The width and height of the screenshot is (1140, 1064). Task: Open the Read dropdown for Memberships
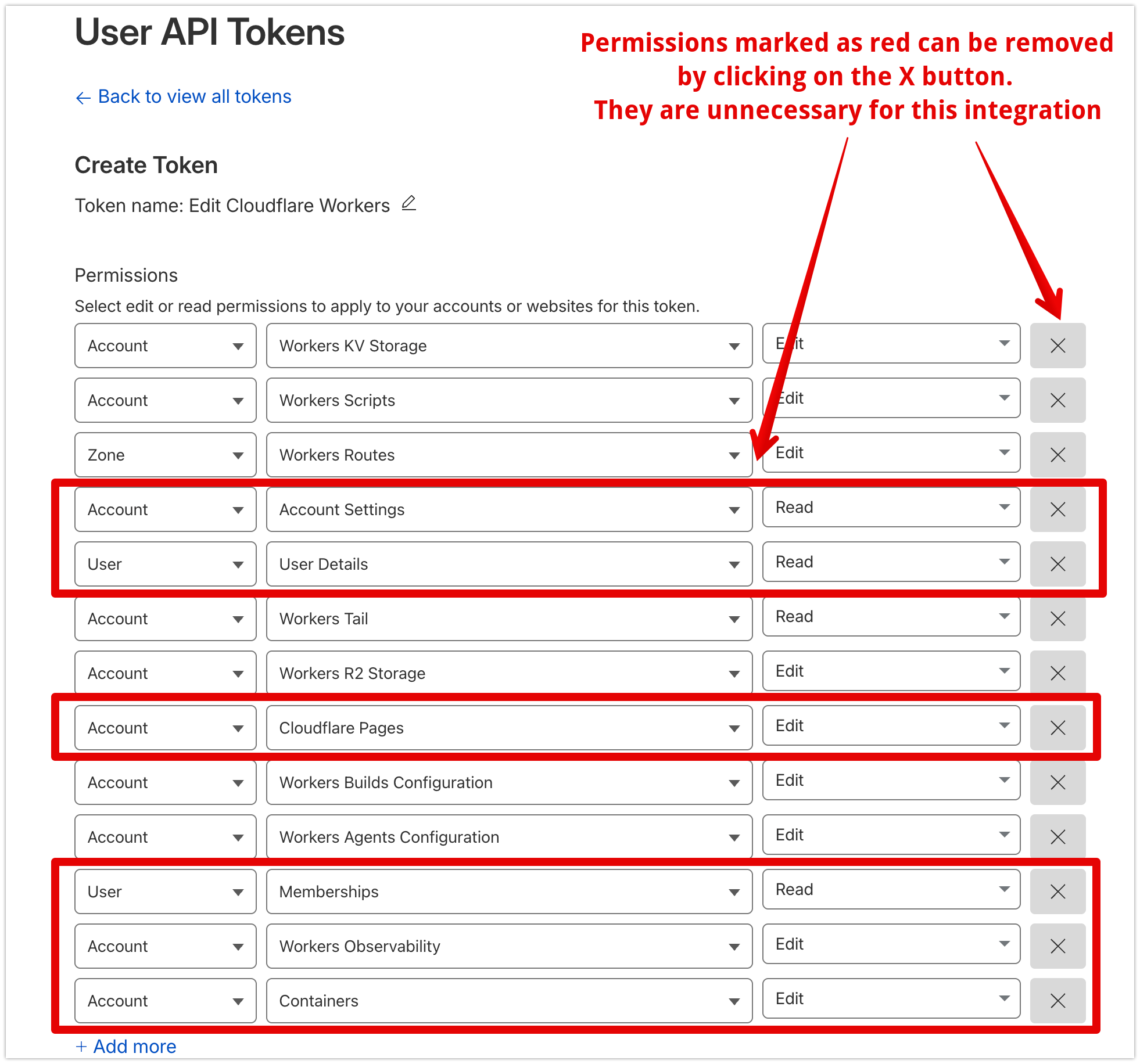pyautogui.click(x=891, y=890)
